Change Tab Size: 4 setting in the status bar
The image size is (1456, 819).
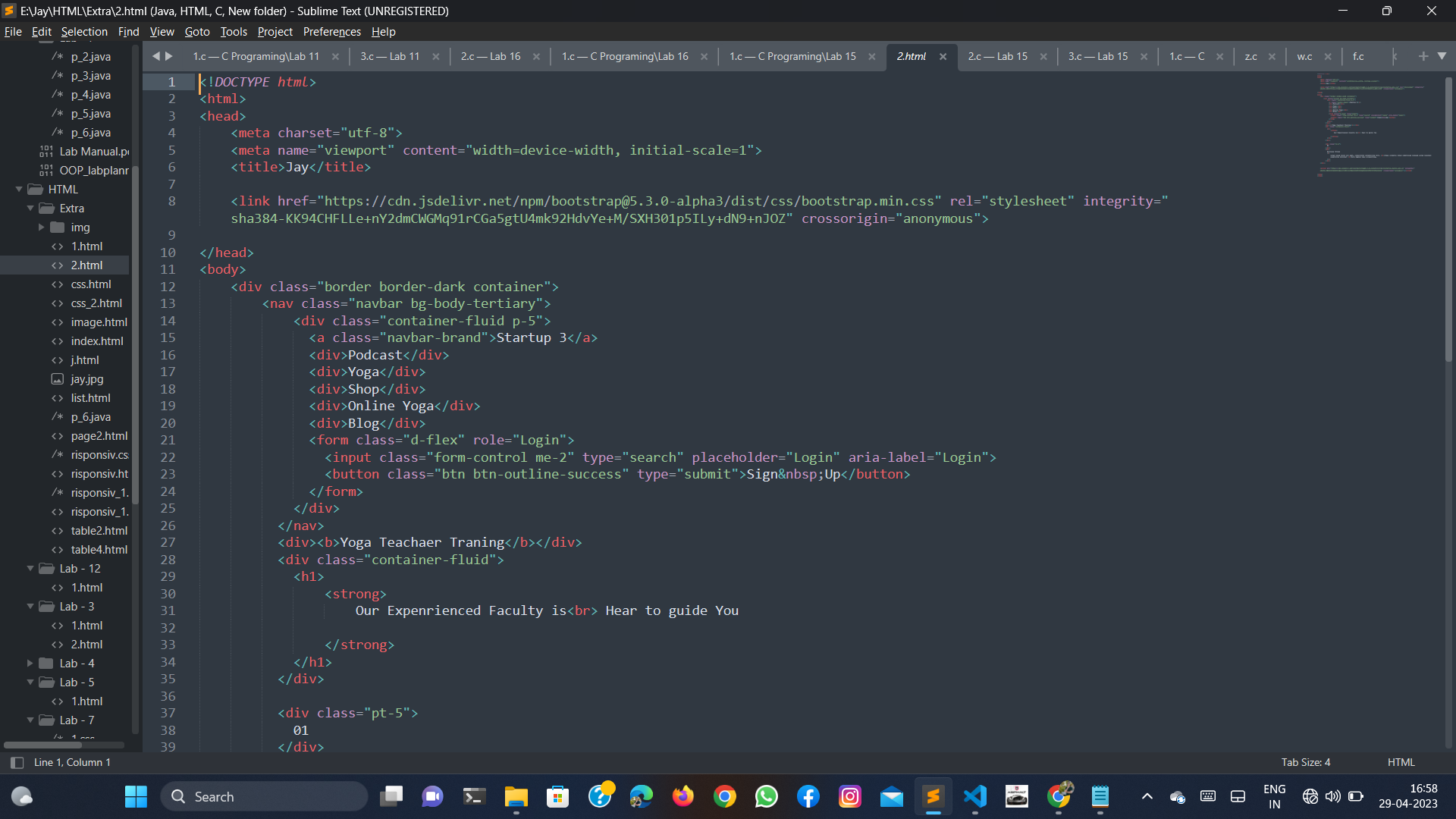click(1305, 762)
